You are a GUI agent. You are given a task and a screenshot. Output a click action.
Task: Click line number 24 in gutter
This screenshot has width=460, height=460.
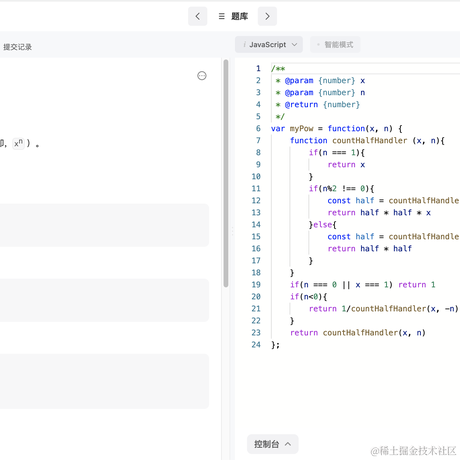(x=256, y=345)
